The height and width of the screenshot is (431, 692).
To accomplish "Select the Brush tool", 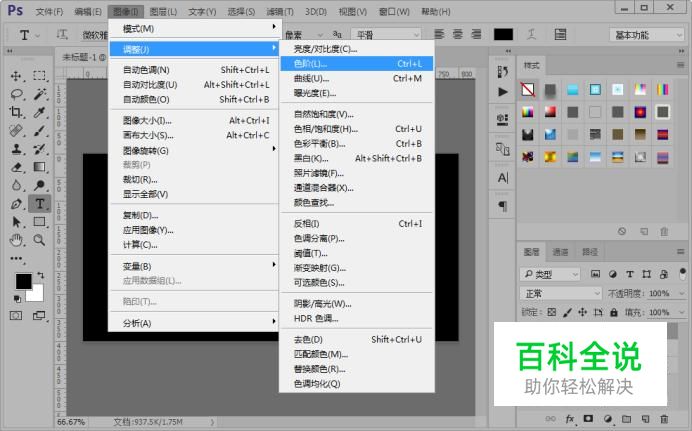I will [40, 131].
